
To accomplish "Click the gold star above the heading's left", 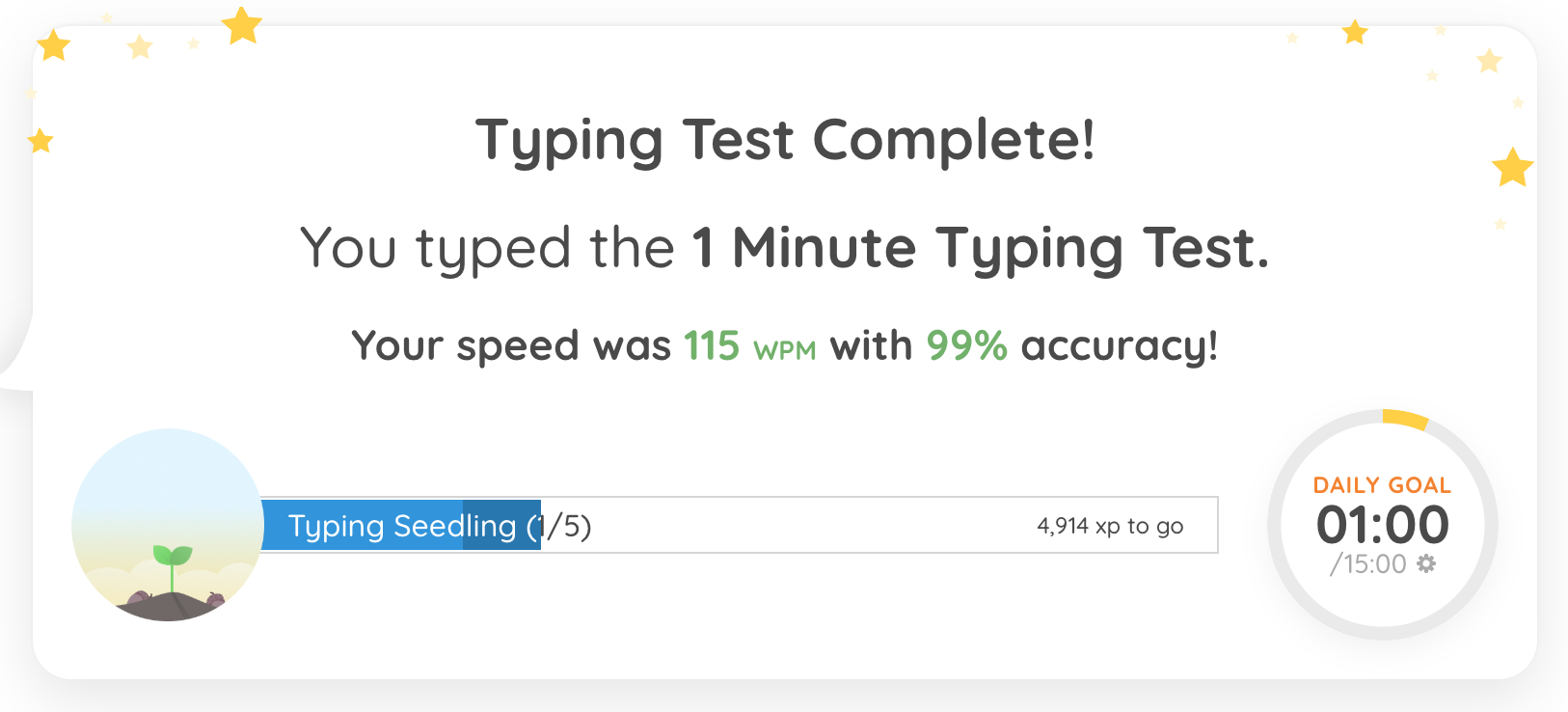I will (241, 25).
